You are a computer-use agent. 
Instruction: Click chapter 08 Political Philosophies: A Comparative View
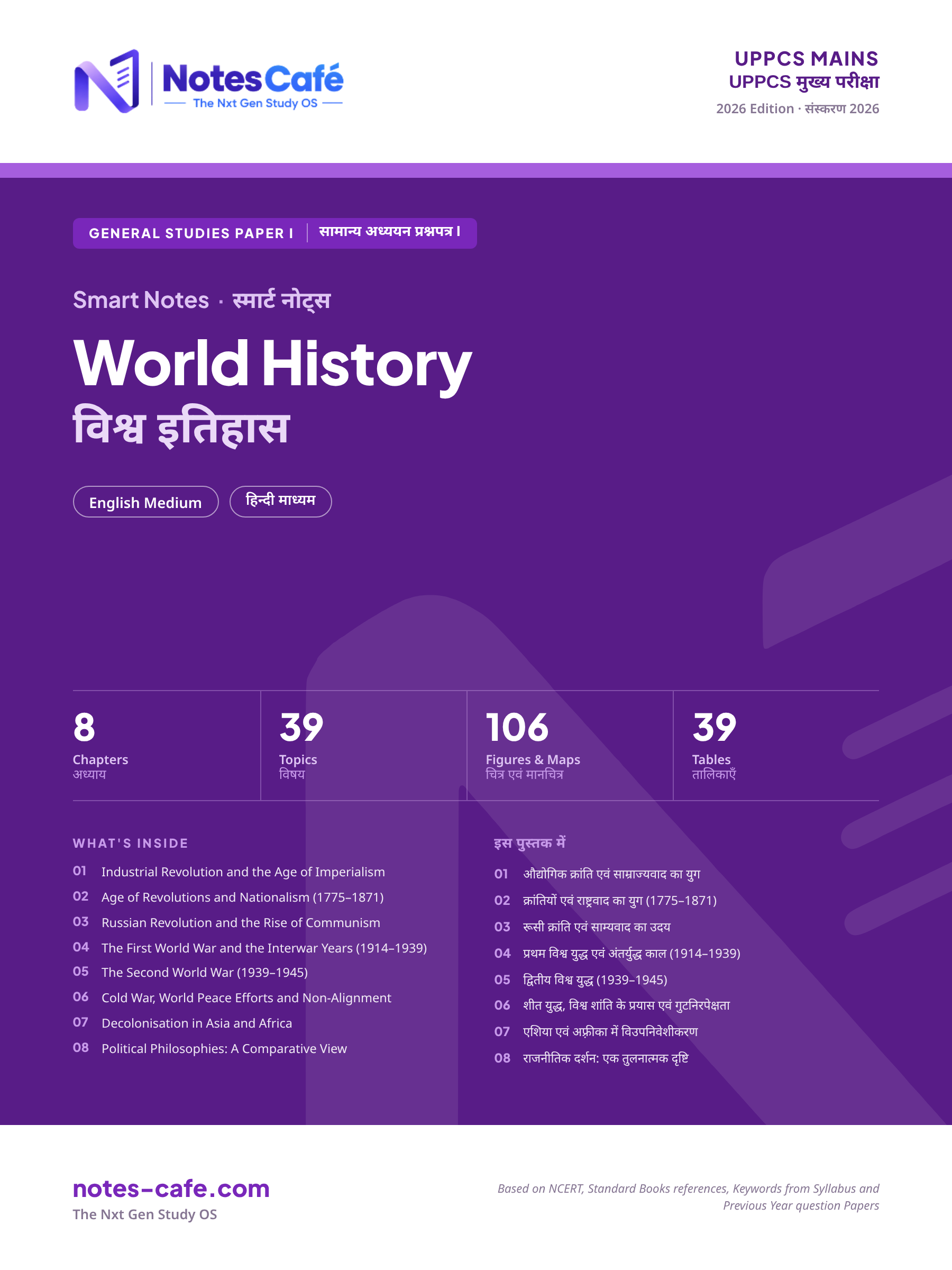210,1048
